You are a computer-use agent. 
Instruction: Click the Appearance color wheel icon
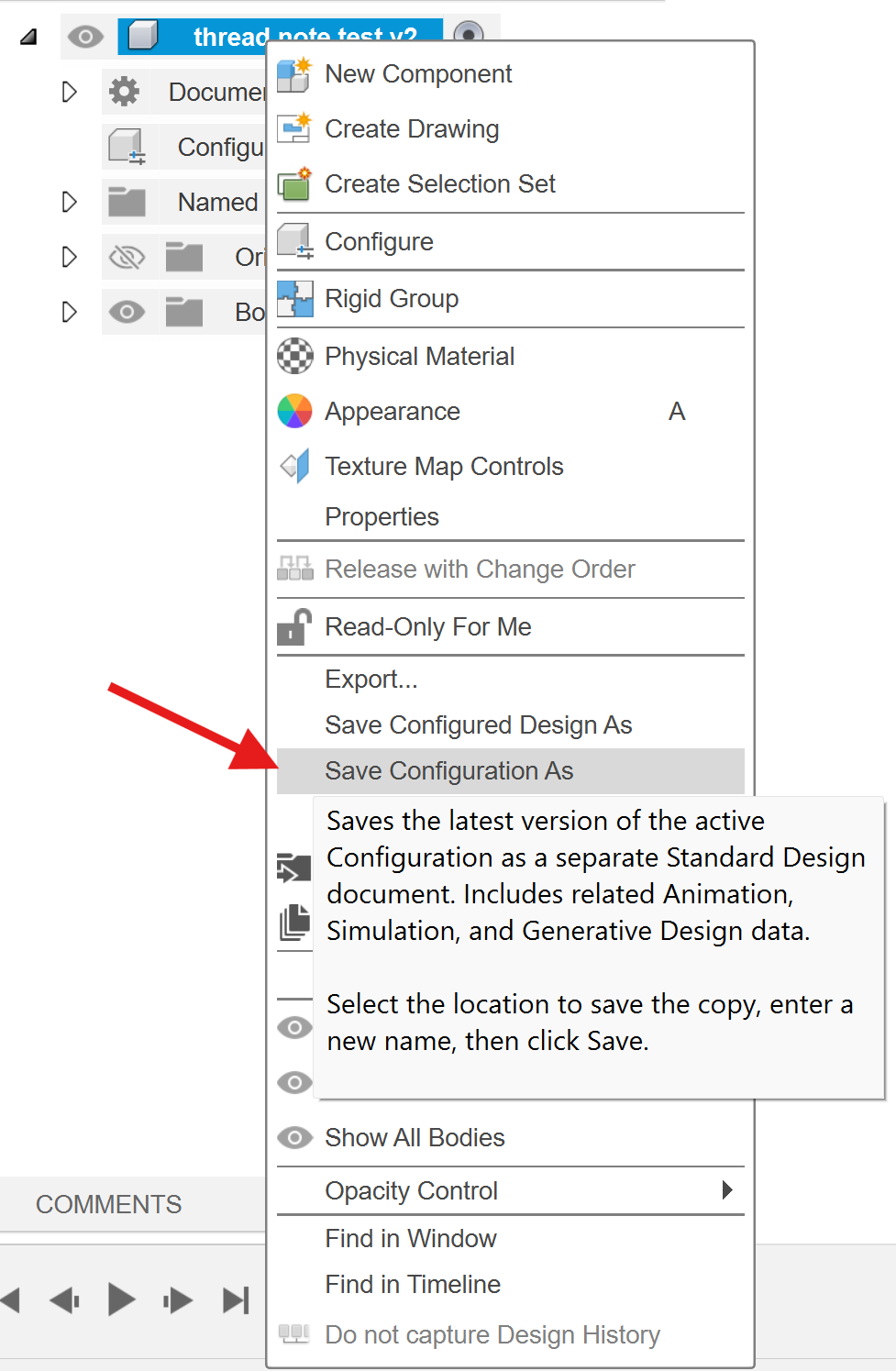[295, 411]
